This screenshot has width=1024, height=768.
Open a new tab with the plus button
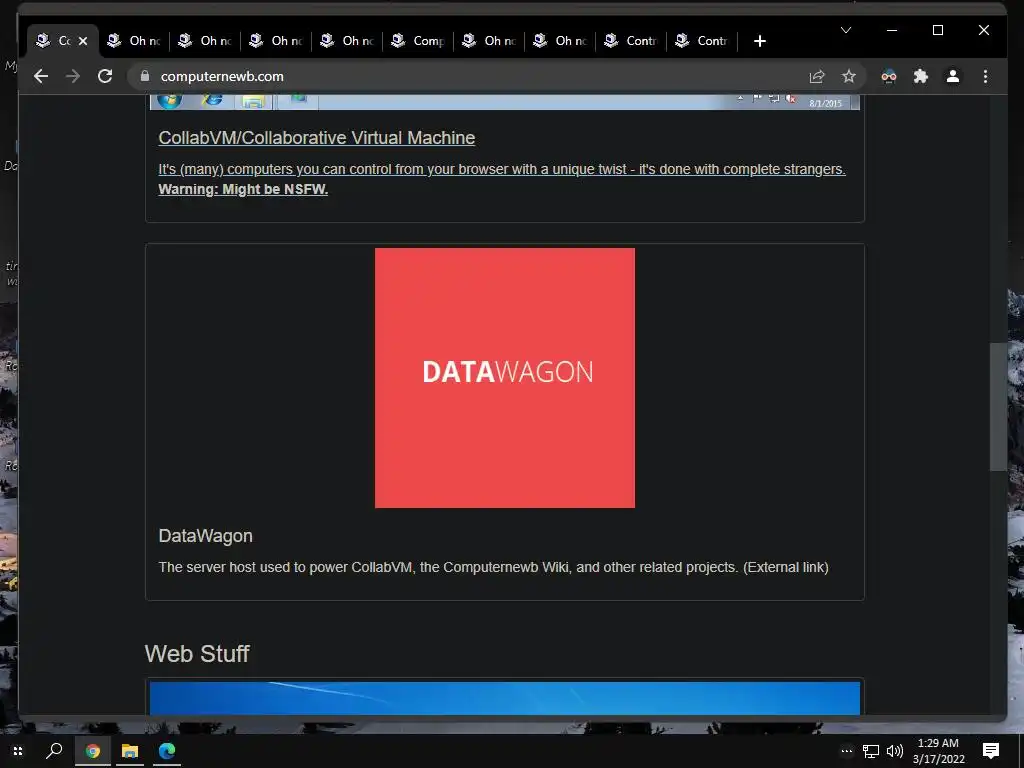pos(760,41)
